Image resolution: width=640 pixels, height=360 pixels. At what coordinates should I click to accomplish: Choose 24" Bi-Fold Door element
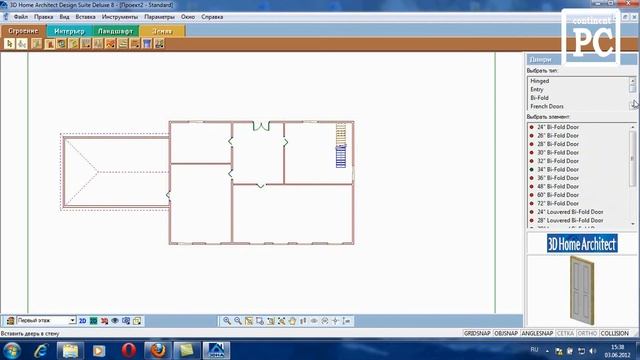coord(558,127)
